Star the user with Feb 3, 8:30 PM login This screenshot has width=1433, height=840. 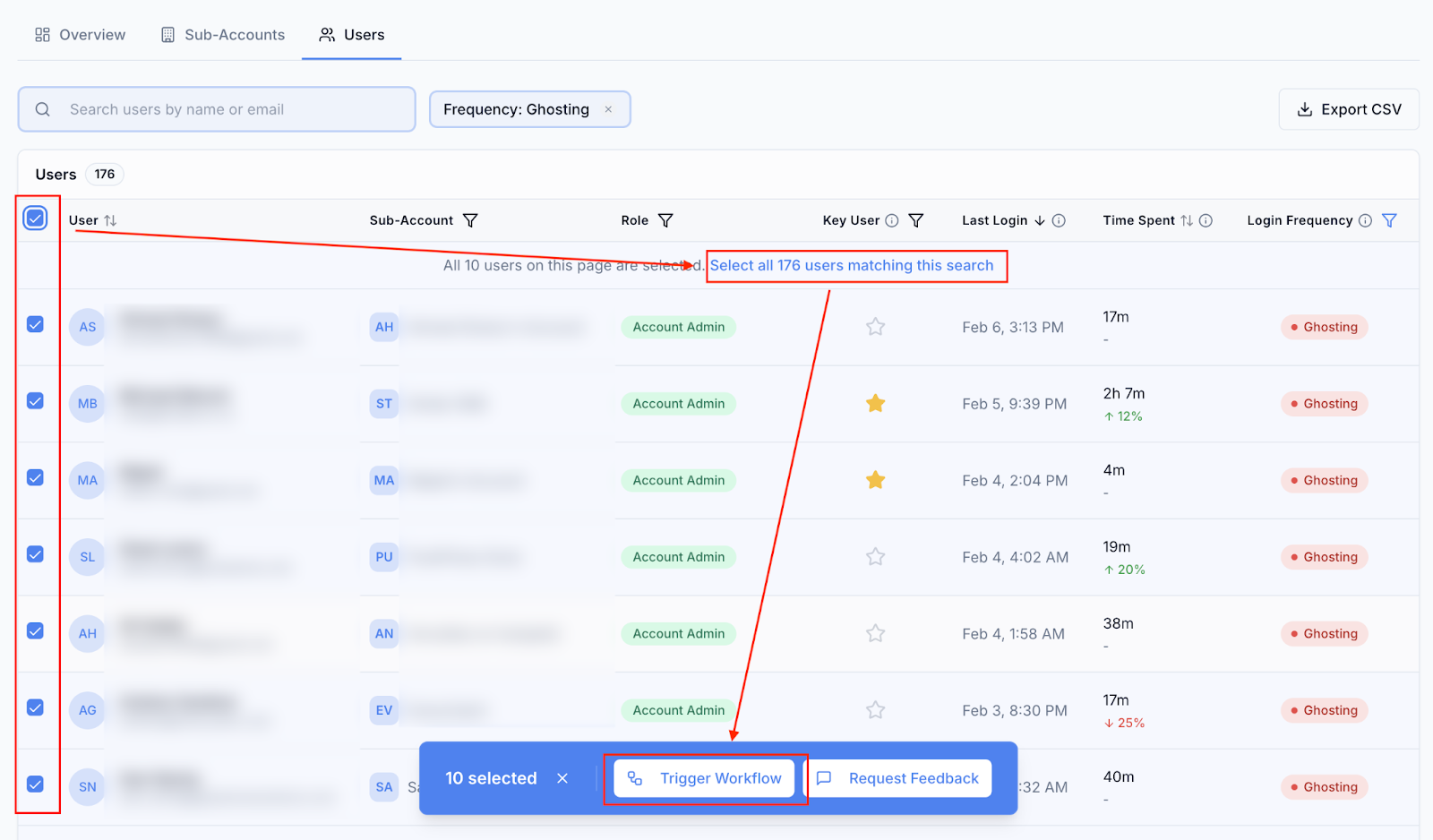[x=876, y=710]
